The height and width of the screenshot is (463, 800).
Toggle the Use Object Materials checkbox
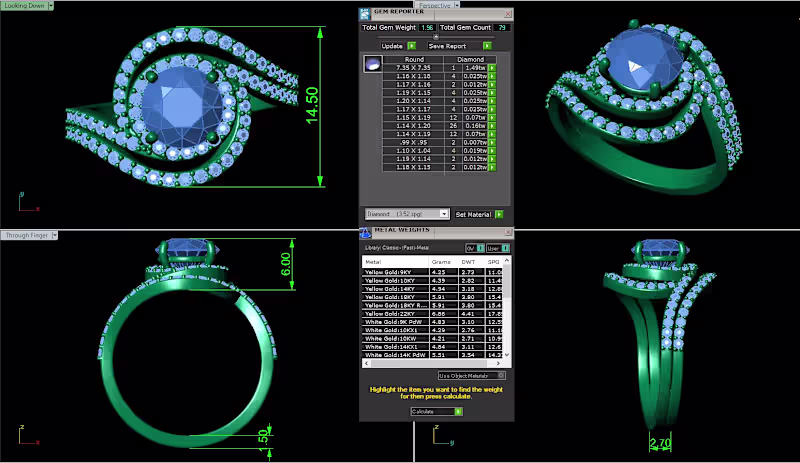(x=501, y=376)
